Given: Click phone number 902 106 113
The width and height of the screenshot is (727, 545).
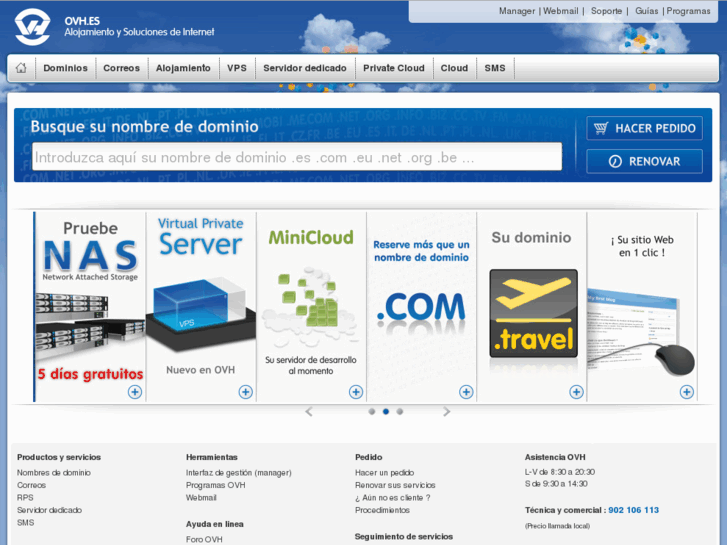Looking at the screenshot, I should coord(633,510).
